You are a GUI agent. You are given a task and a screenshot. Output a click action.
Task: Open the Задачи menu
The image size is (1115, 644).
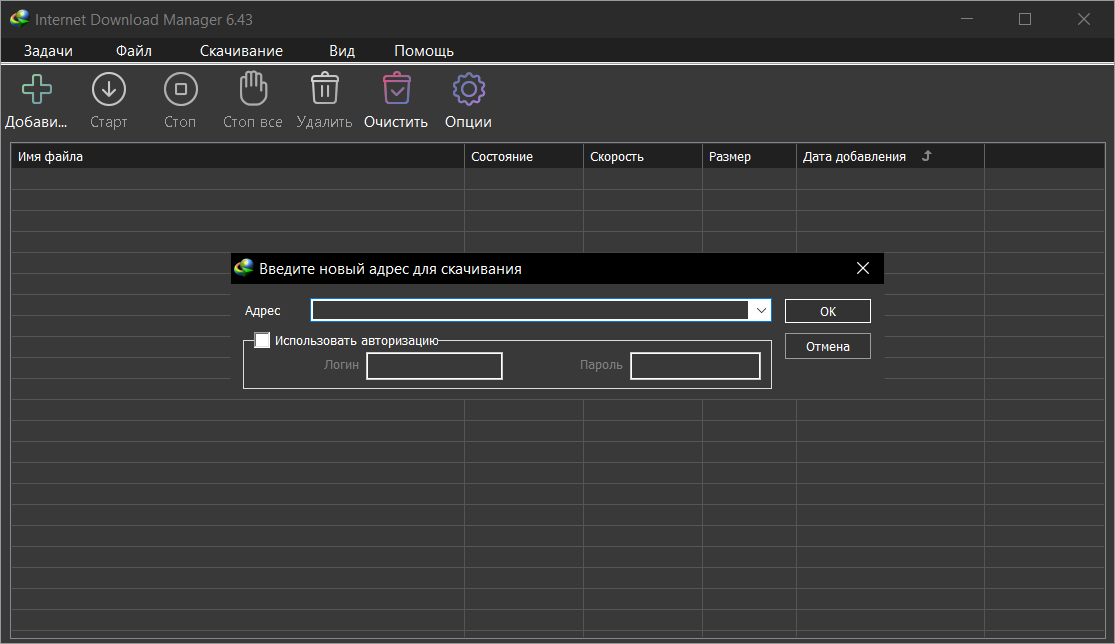coord(48,50)
